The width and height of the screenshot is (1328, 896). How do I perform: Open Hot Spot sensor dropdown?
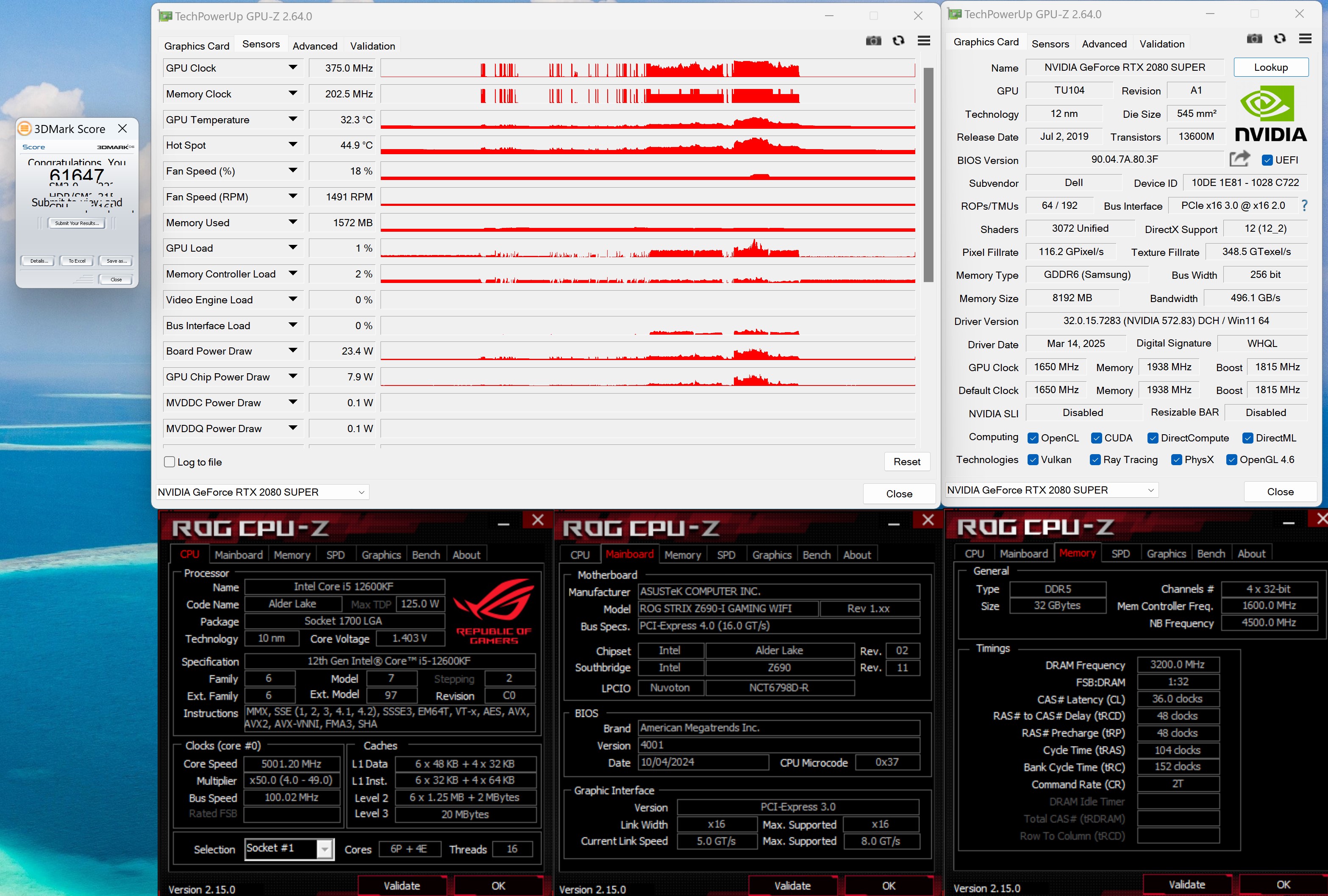coord(292,144)
